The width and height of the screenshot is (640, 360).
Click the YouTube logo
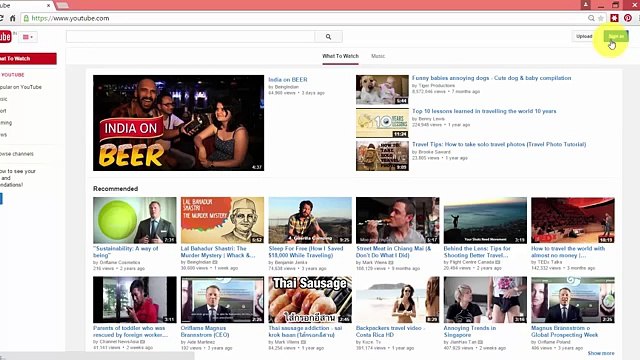point(5,37)
